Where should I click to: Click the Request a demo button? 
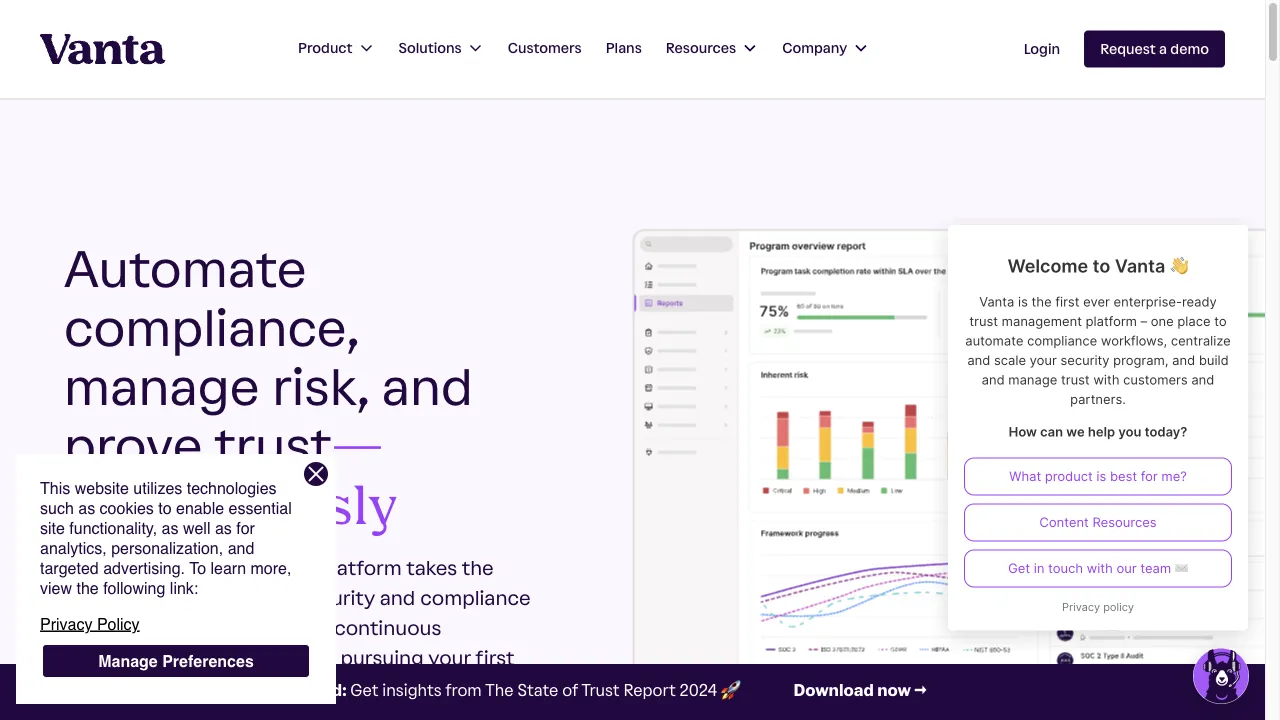pos(1154,49)
